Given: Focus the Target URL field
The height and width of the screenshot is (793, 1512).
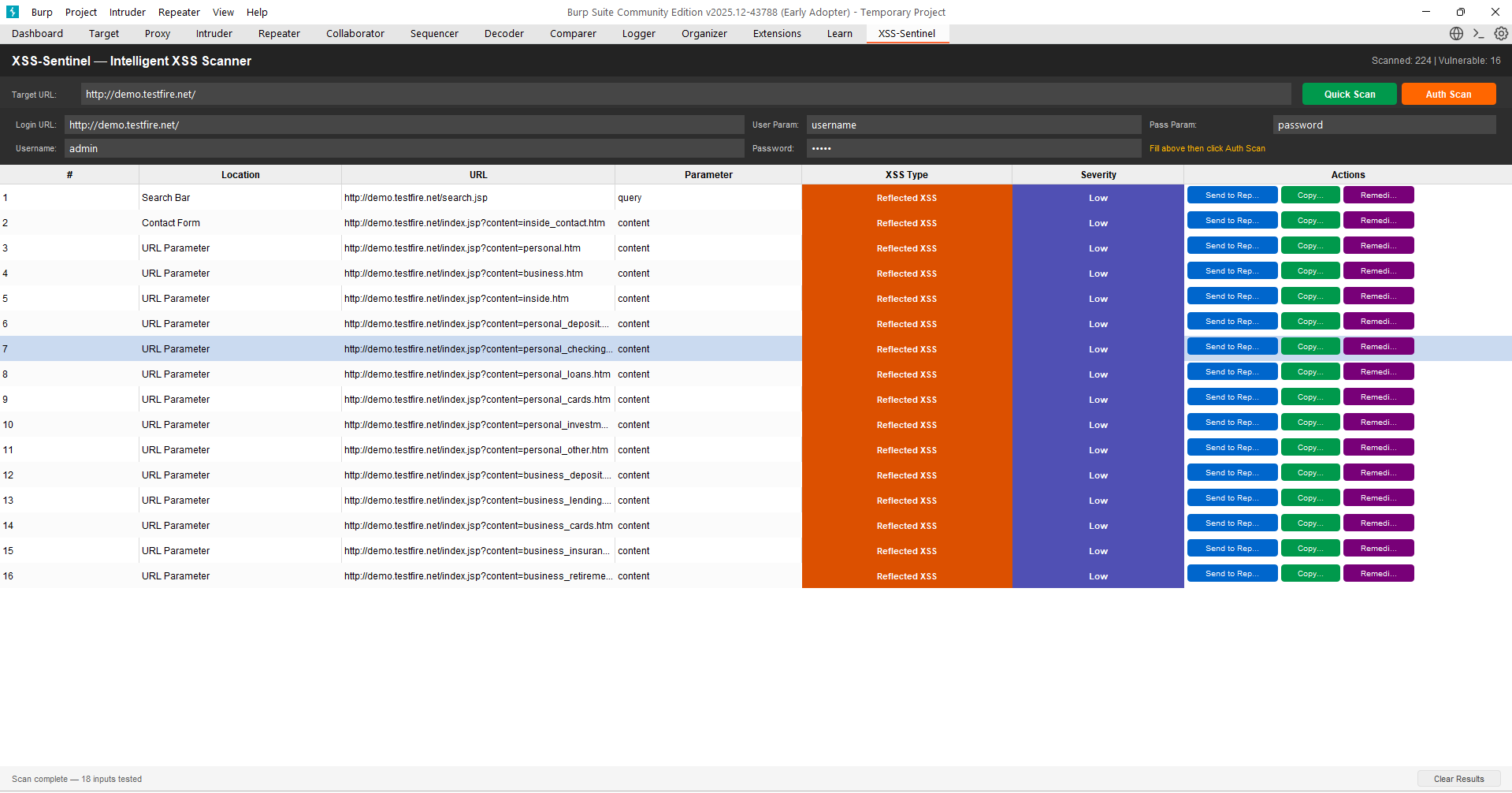Looking at the screenshot, I should tap(685, 94).
